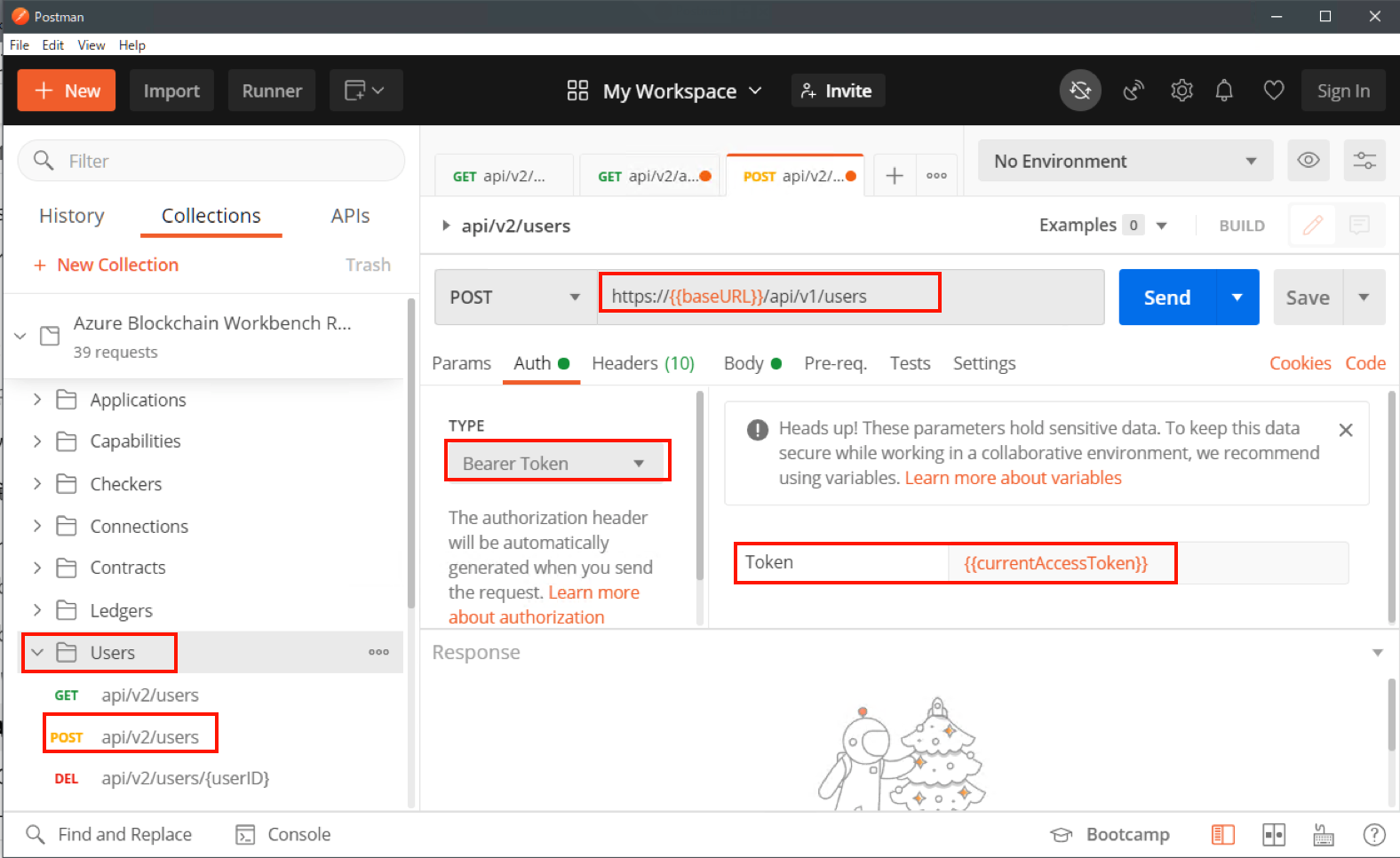Open the POST method dropdown

(x=515, y=298)
